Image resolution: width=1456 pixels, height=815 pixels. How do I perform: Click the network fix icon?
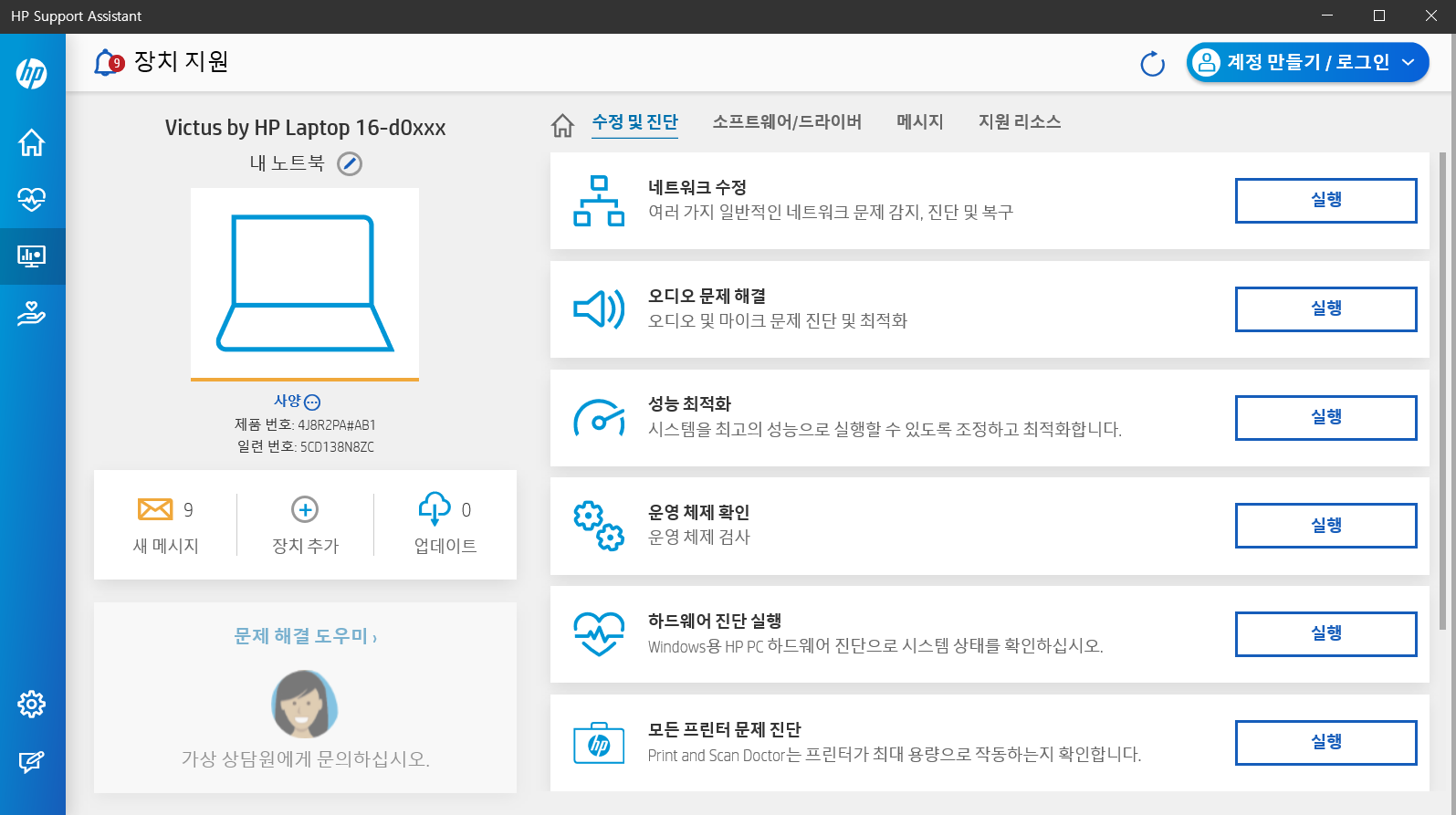point(599,201)
